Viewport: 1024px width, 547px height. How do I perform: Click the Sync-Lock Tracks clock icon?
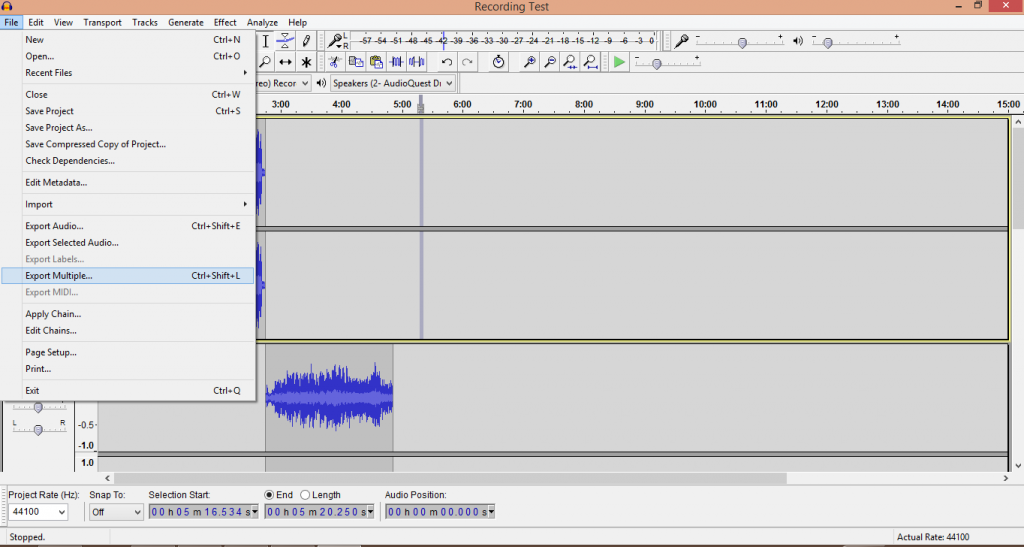[498, 62]
